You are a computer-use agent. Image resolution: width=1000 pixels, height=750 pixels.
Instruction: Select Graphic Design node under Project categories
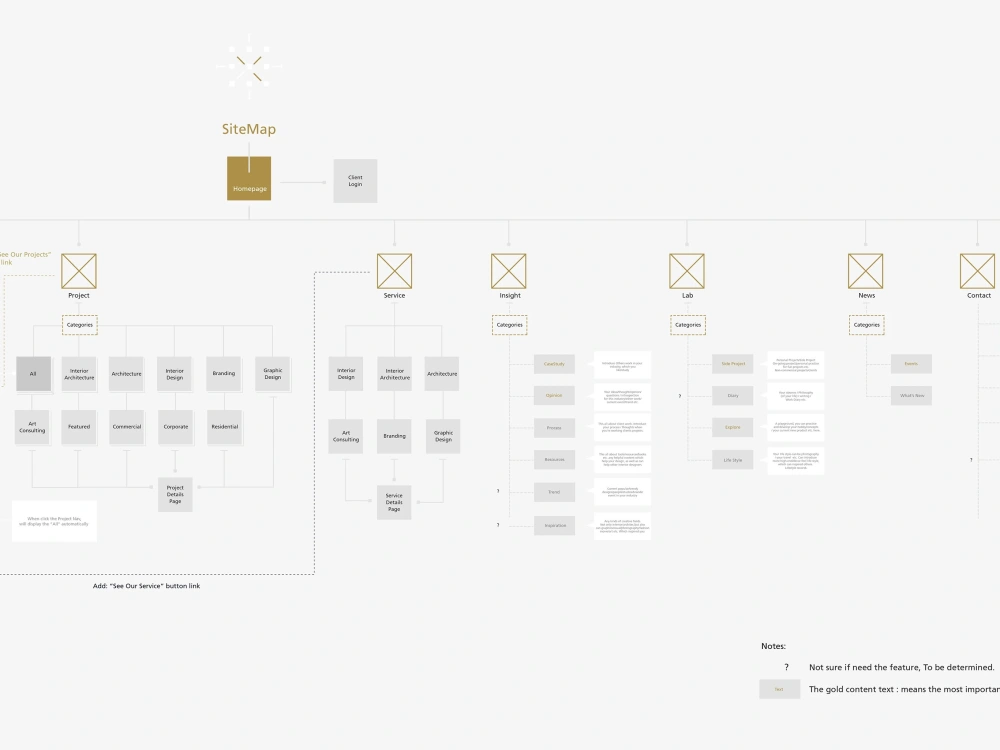point(273,374)
